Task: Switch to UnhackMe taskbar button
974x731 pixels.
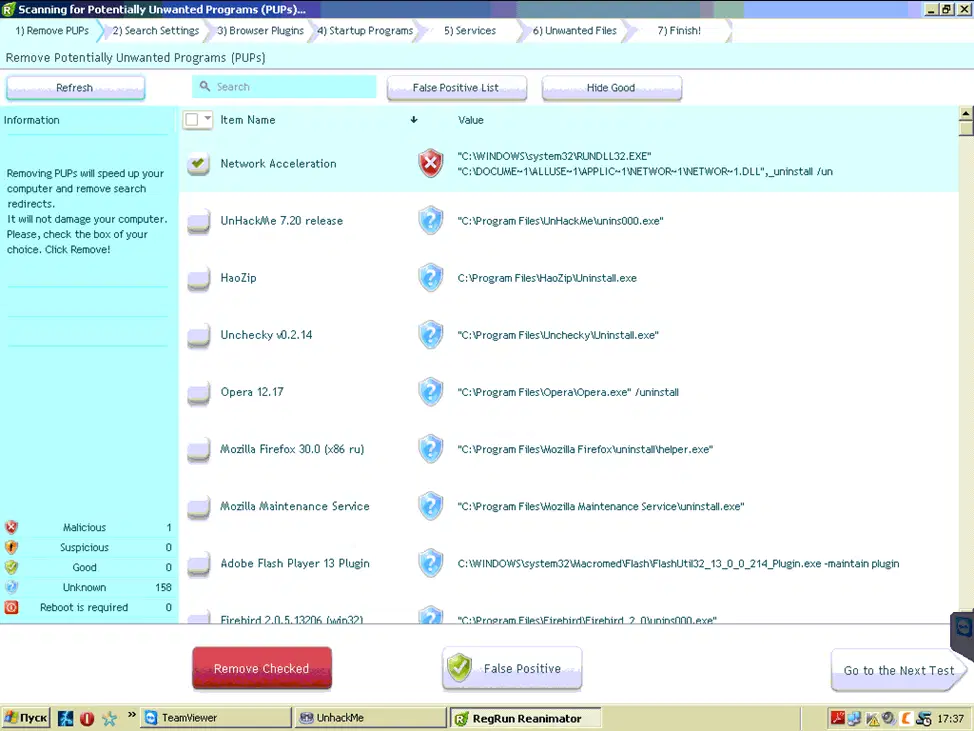Action: click(371, 718)
